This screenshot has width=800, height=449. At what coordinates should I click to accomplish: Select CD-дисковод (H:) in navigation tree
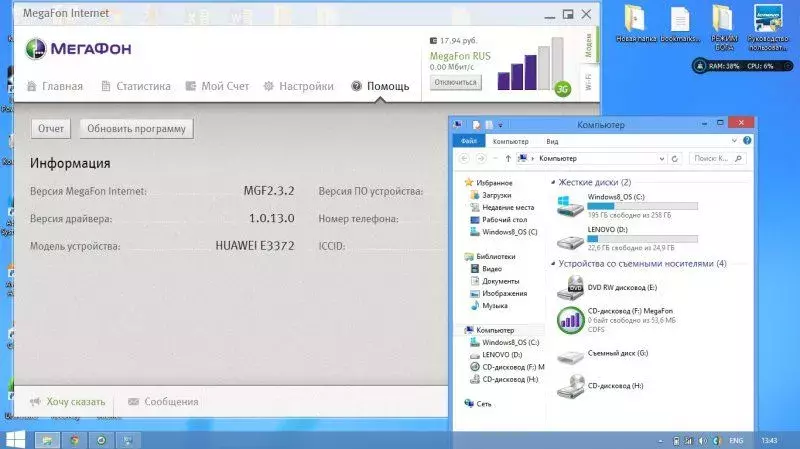(504, 379)
